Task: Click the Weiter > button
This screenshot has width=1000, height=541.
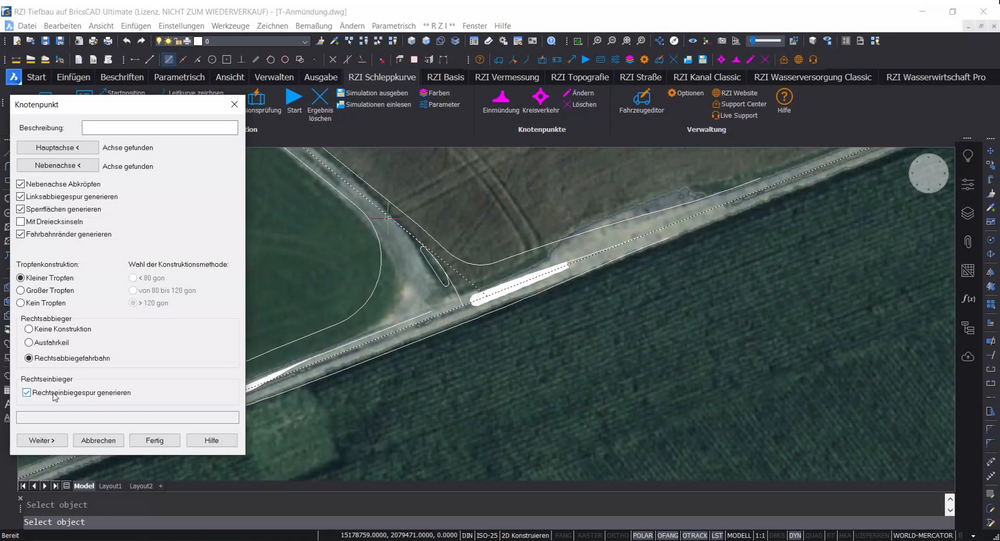Action: click(41, 440)
